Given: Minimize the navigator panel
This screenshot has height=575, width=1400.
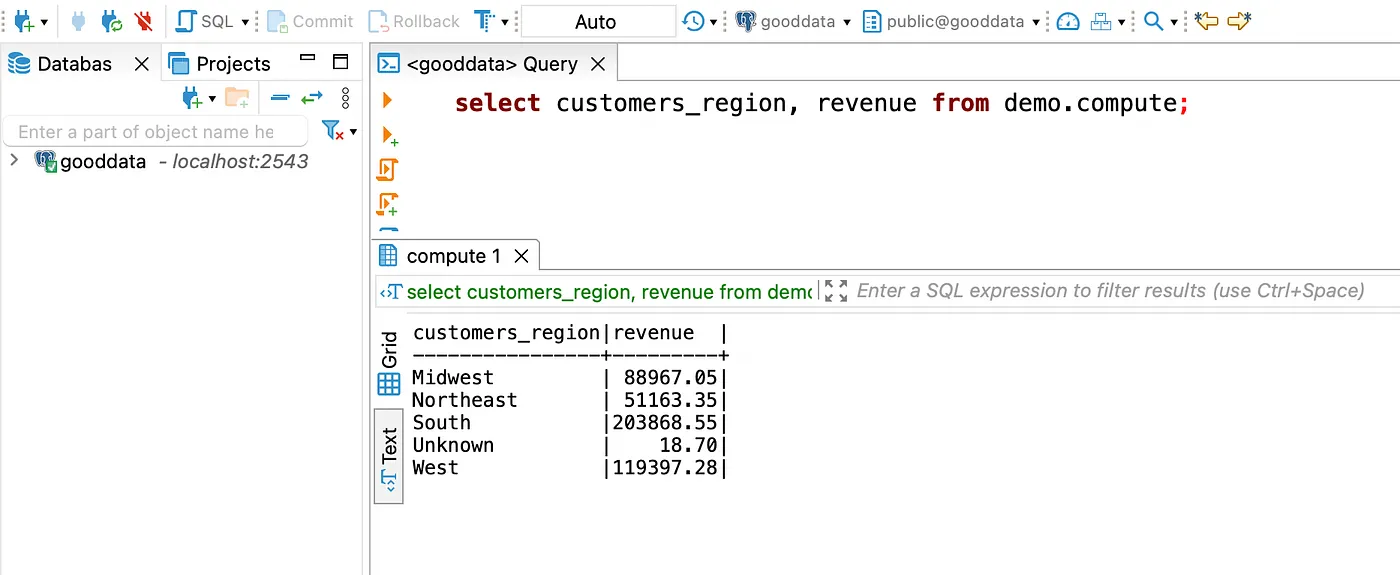Looking at the screenshot, I should tap(308, 58).
